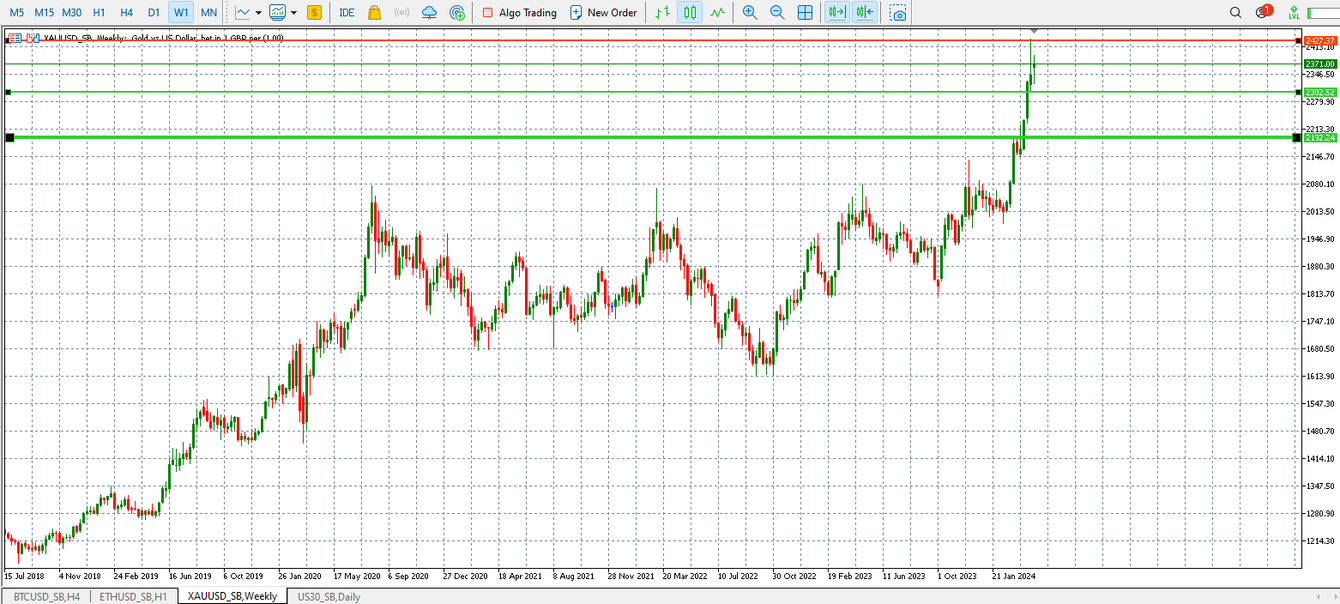The width and height of the screenshot is (1340, 604).
Task: Zoom out of the chart
Action: pos(777,13)
